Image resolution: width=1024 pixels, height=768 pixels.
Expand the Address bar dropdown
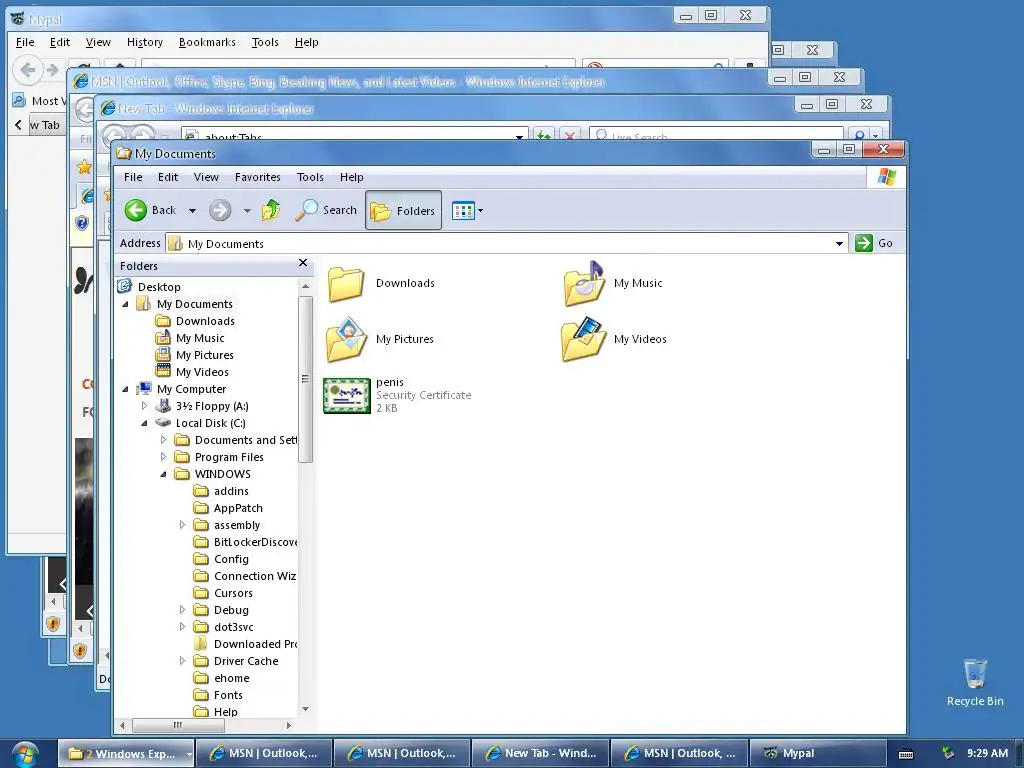[839, 244]
